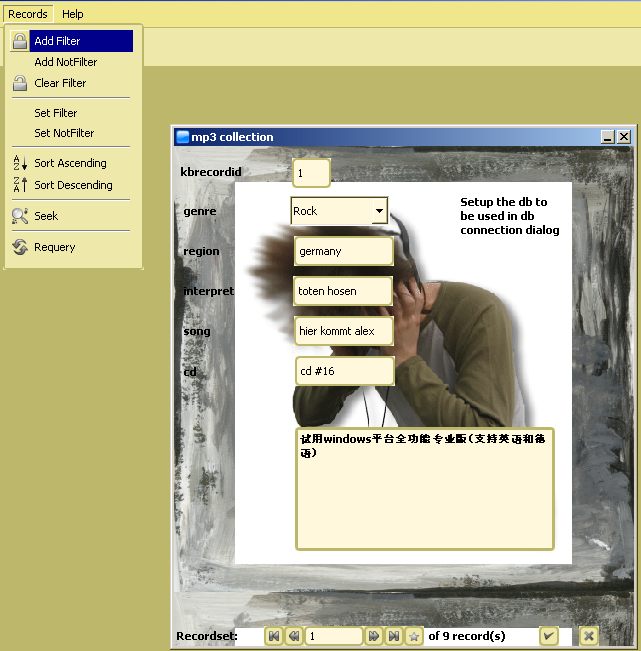Confirm changes with the checkmark button
Viewport: 641px width, 651px height.
548,636
